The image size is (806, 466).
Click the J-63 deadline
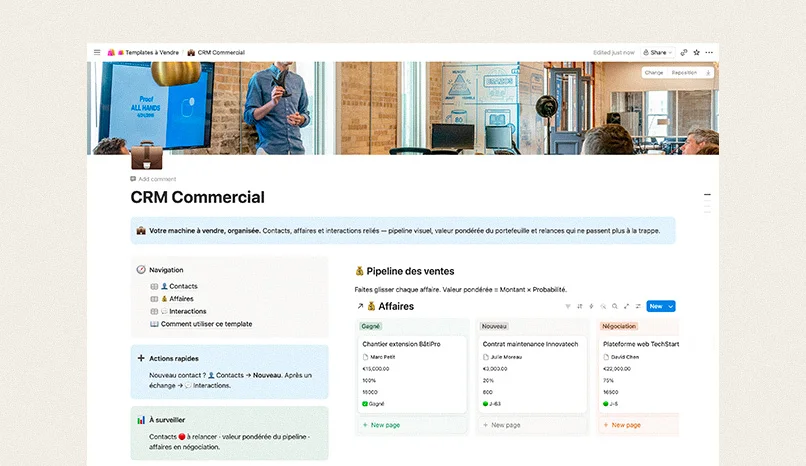pyautogui.click(x=492, y=404)
